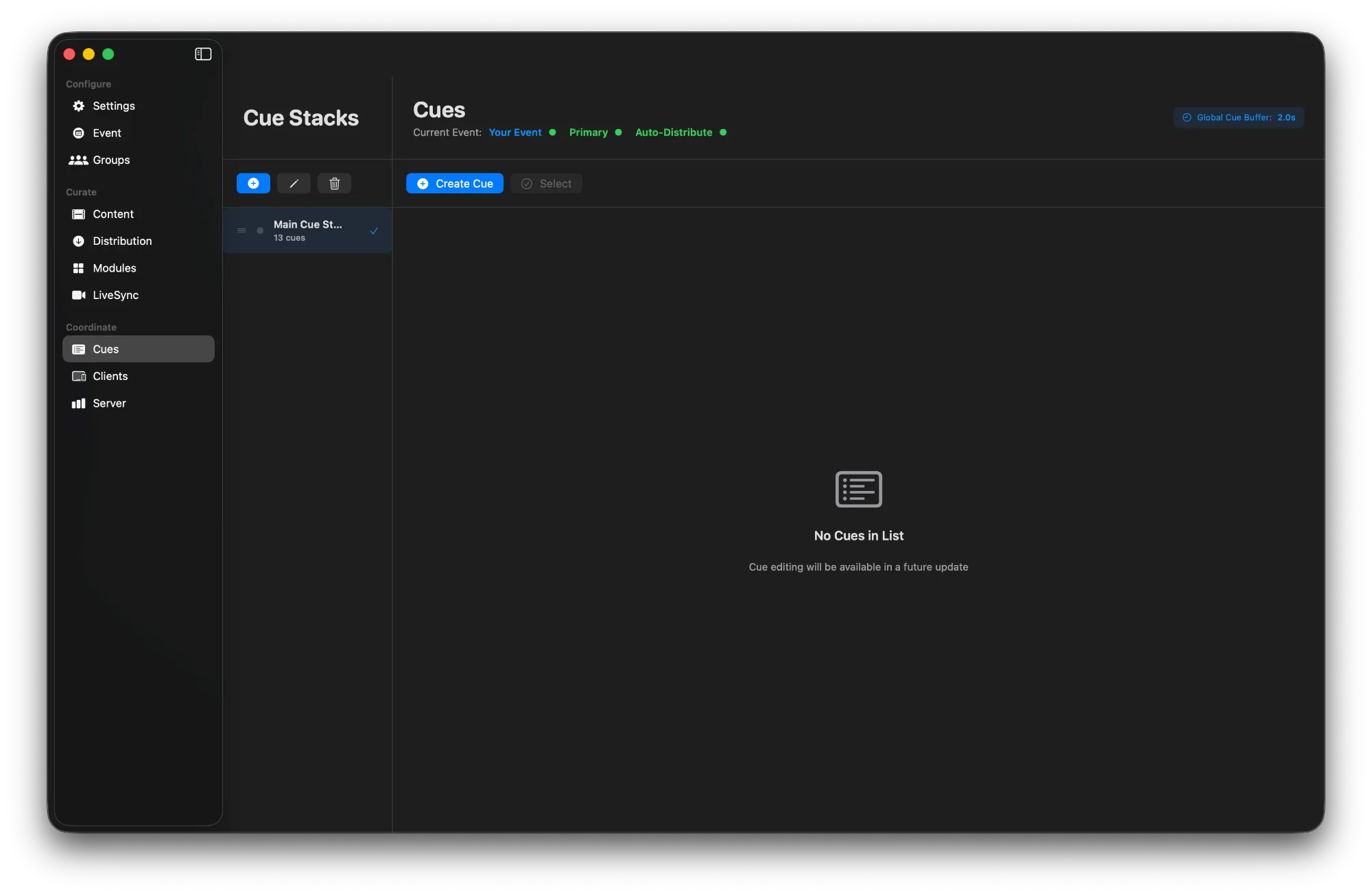Navigate to Distribution

pos(122,241)
